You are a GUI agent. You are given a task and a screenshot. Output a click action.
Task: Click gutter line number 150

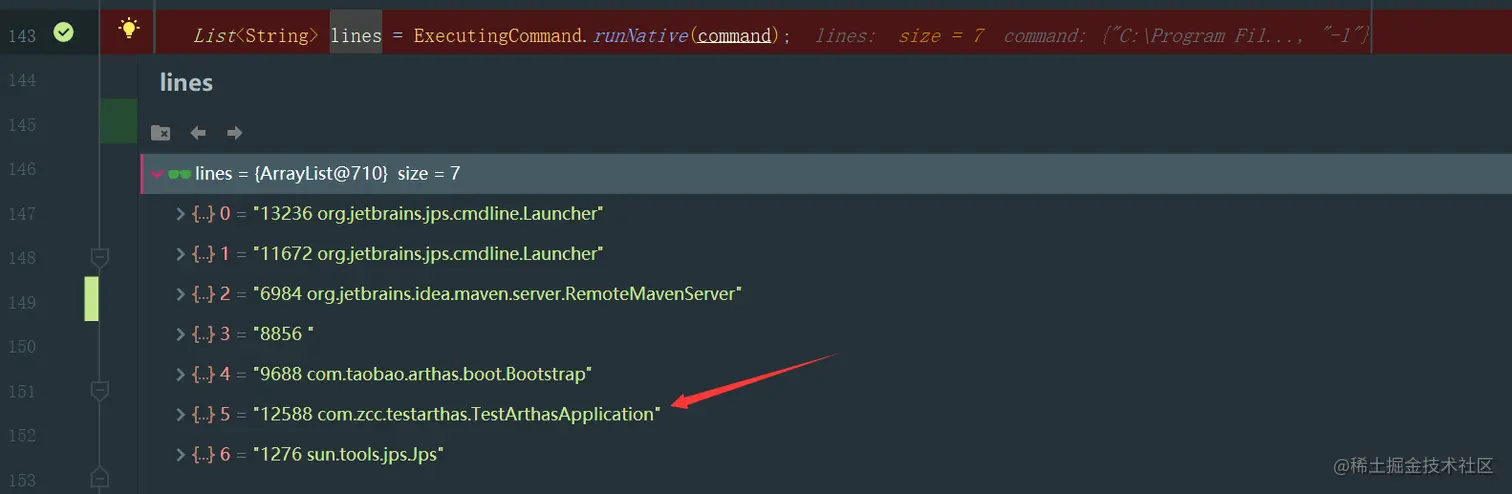tap(21, 346)
